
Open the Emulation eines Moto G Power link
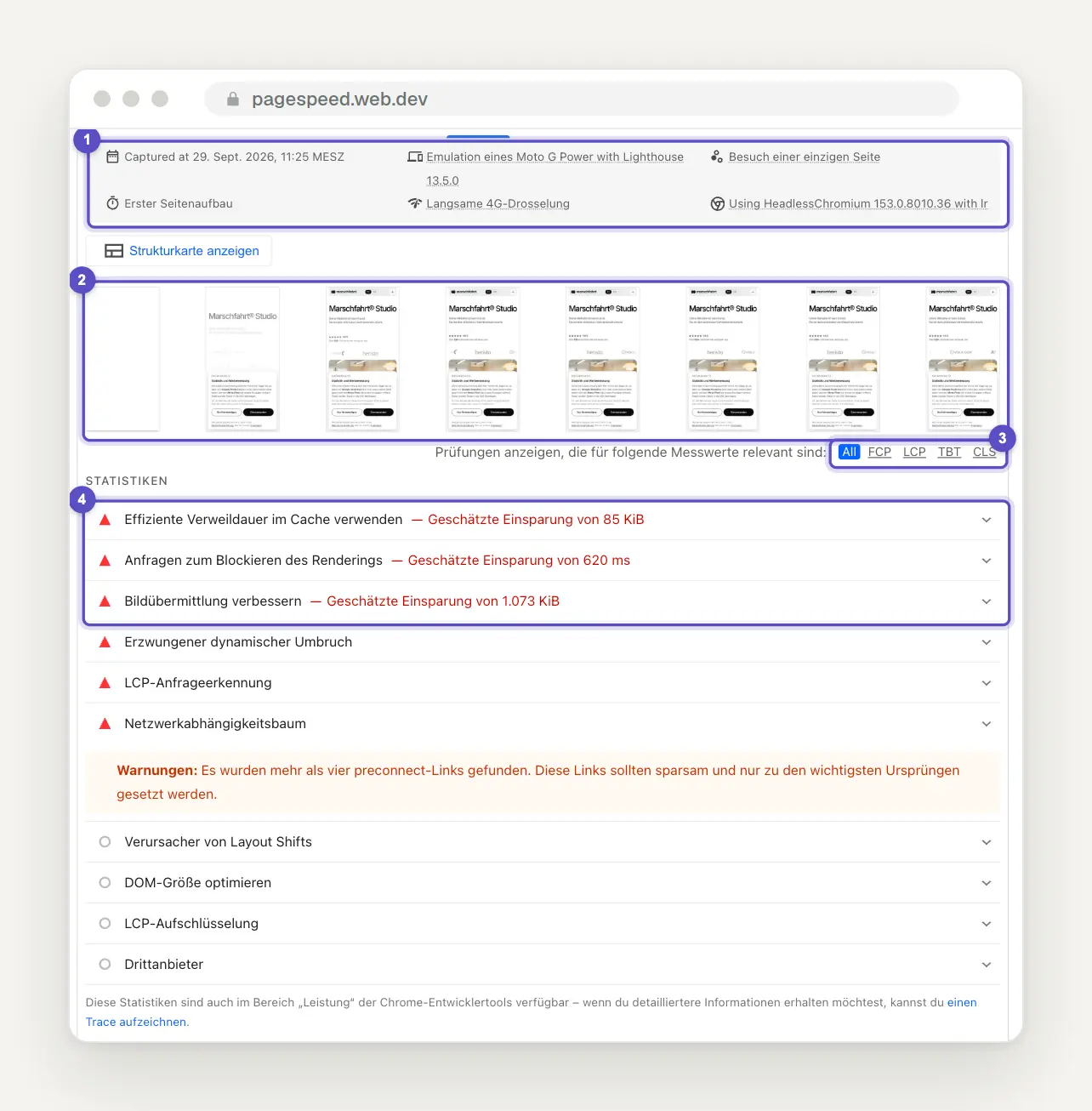[555, 168]
